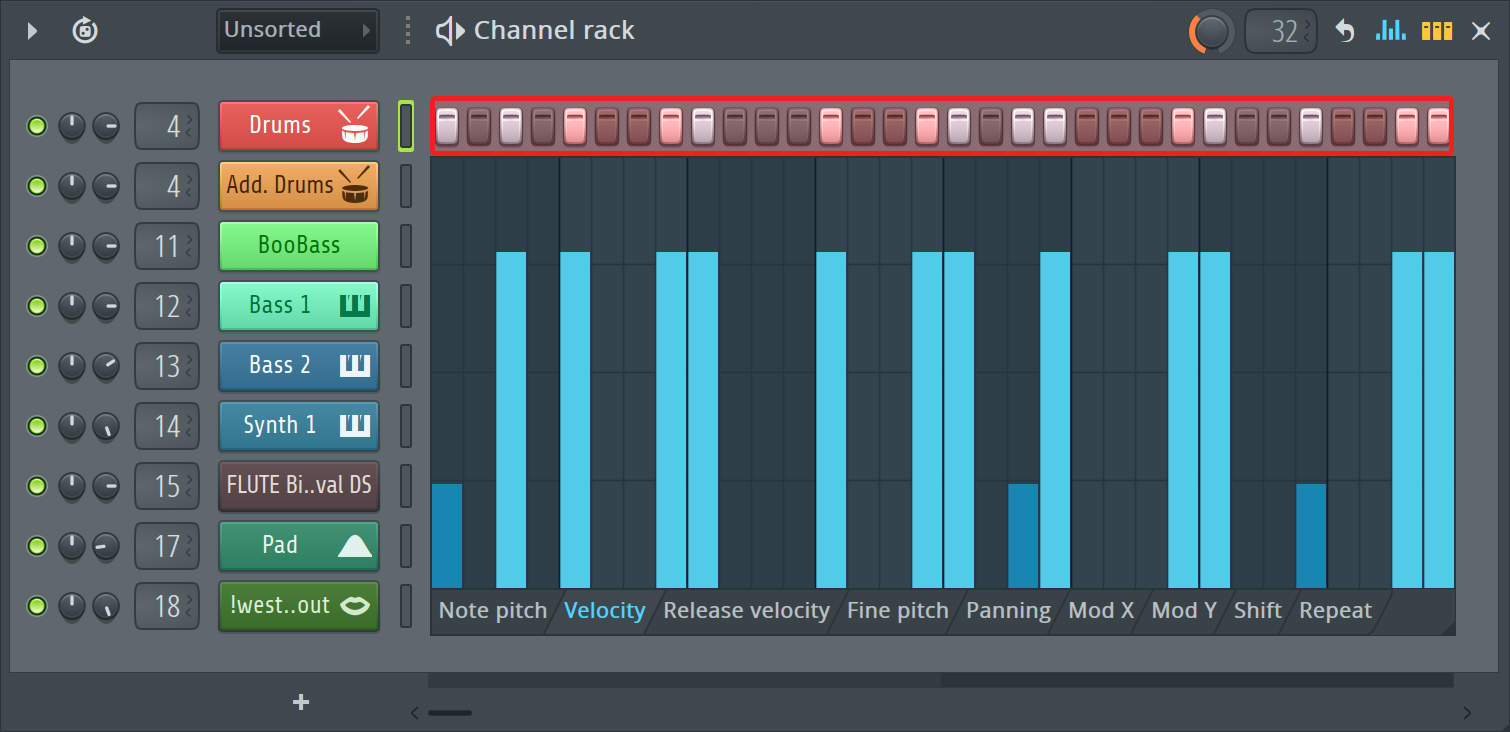Open the Pad channel button
This screenshot has height=732, width=1510.
click(x=299, y=546)
